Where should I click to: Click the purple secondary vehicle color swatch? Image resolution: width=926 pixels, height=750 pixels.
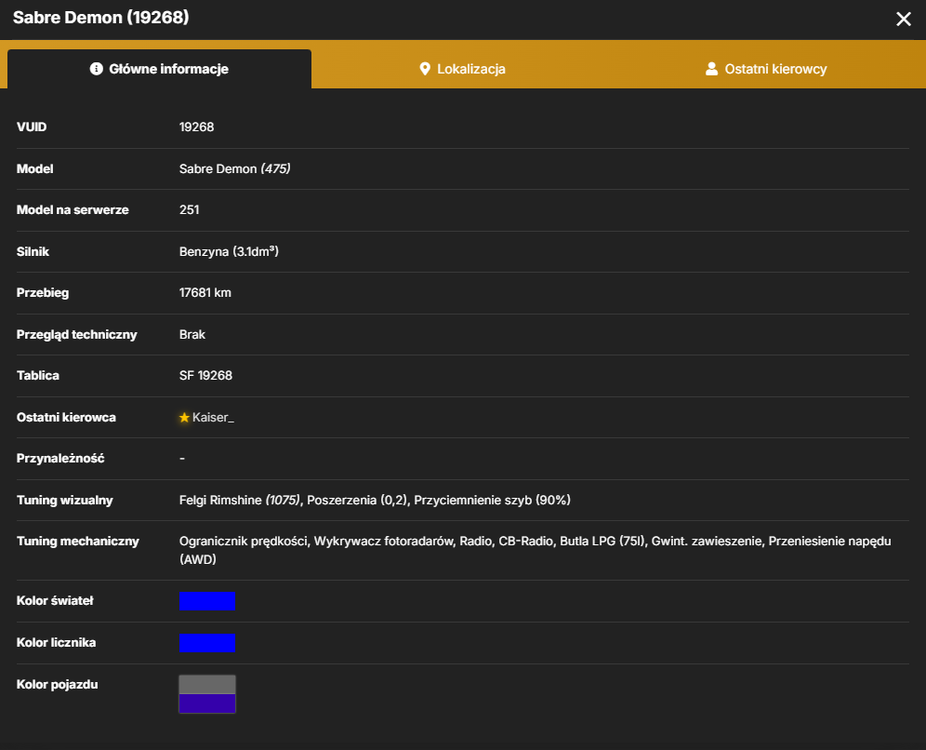pos(207,703)
